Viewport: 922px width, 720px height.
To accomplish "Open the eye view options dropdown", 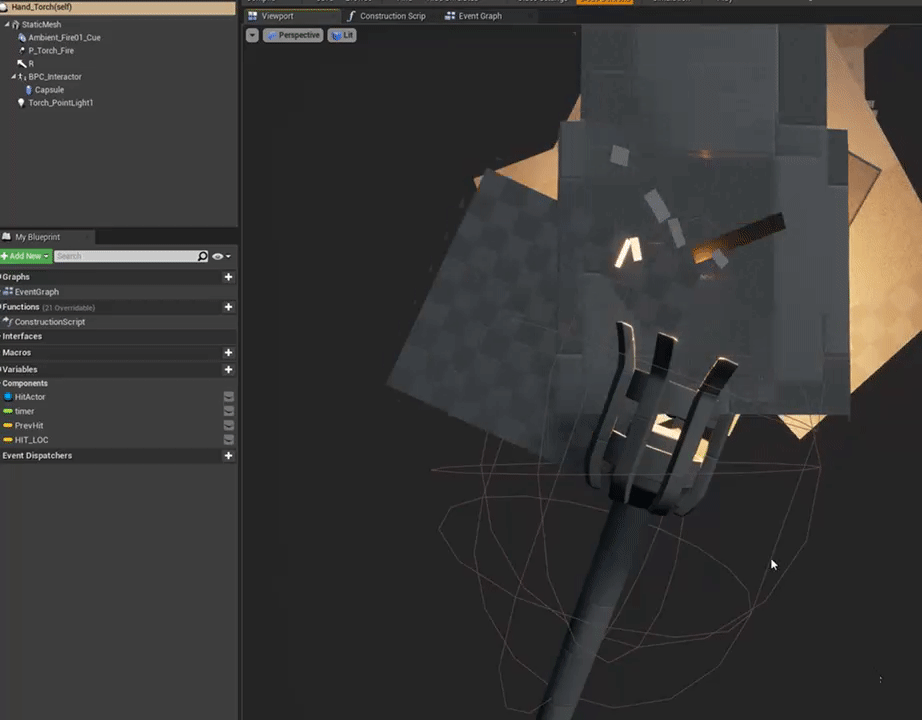I will pyautogui.click(x=221, y=257).
